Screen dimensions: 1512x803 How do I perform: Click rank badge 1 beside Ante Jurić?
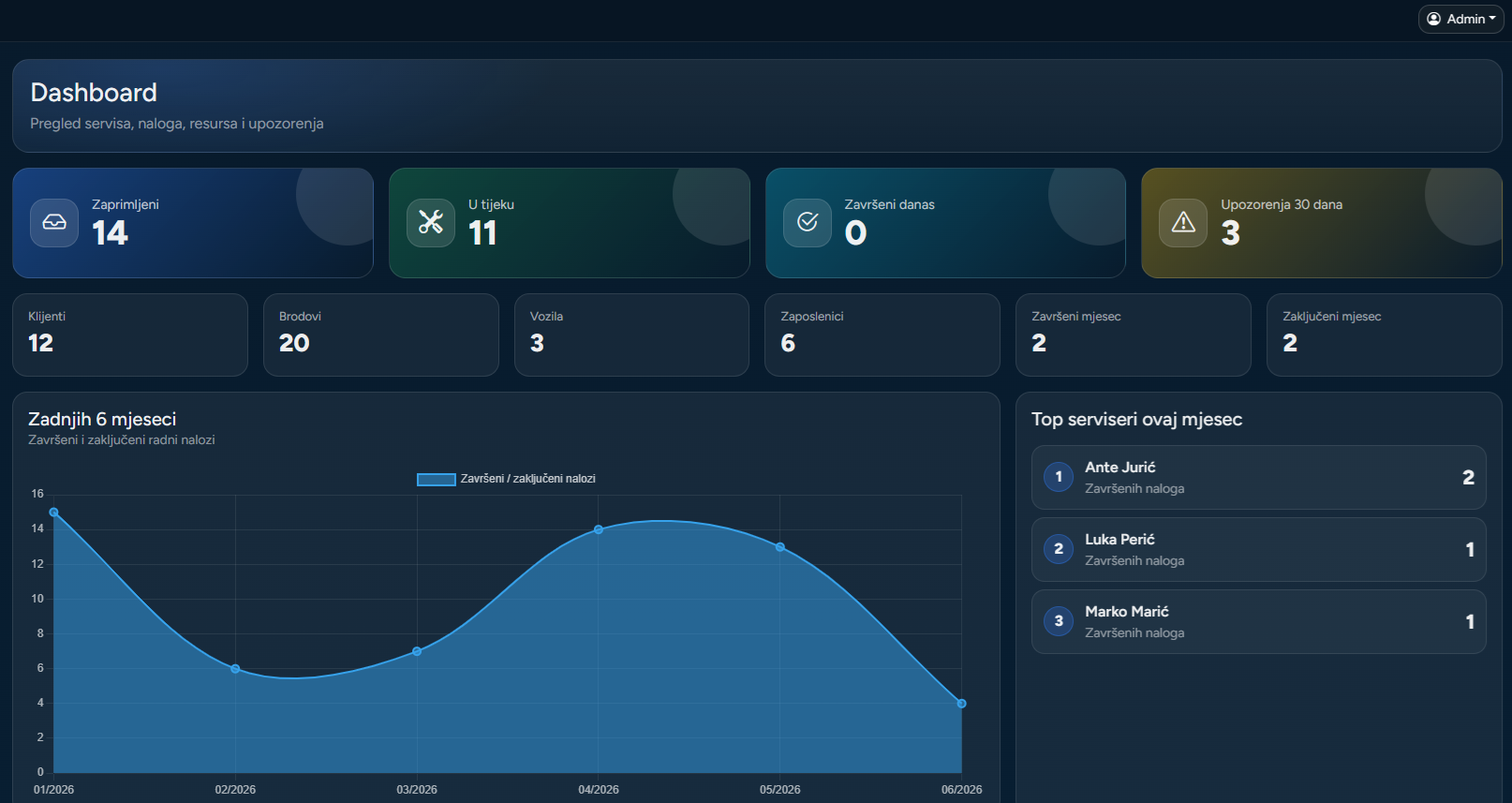pyautogui.click(x=1059, y=477)
